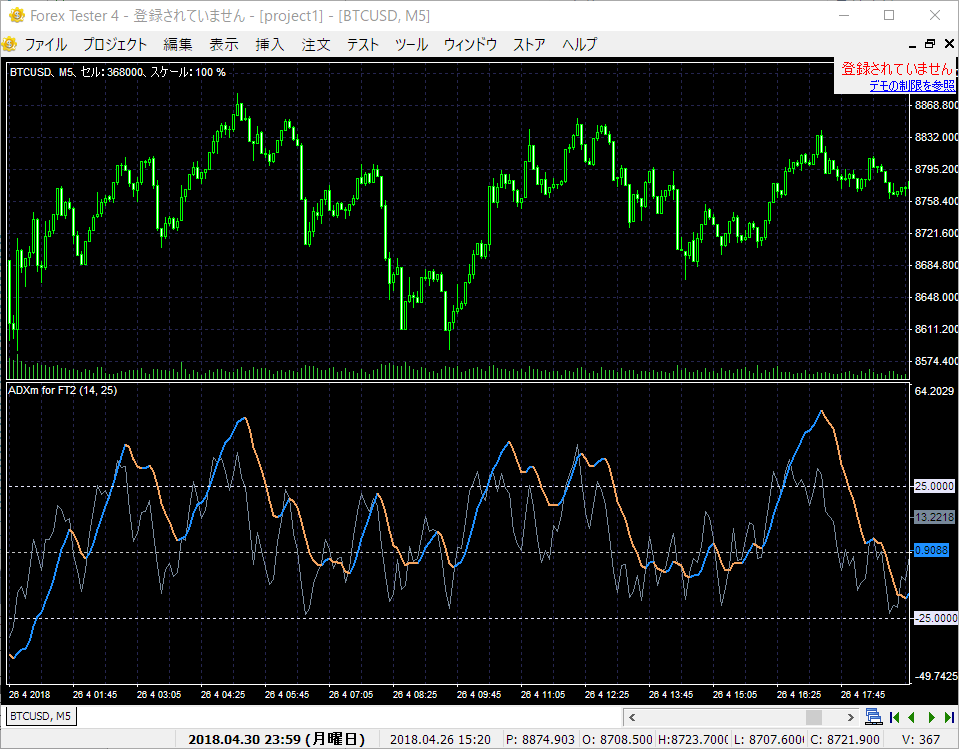Viewport: 959px width, 749px height.
Task: Click the cascaded windows list icon
Action: point(873,717)
